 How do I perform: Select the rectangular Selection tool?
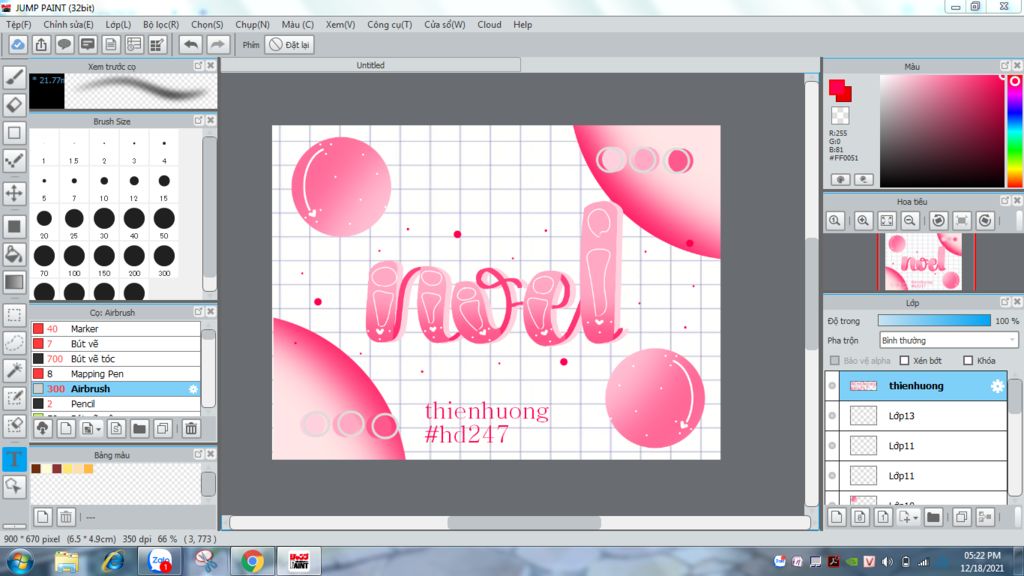[x=14, y=315]
